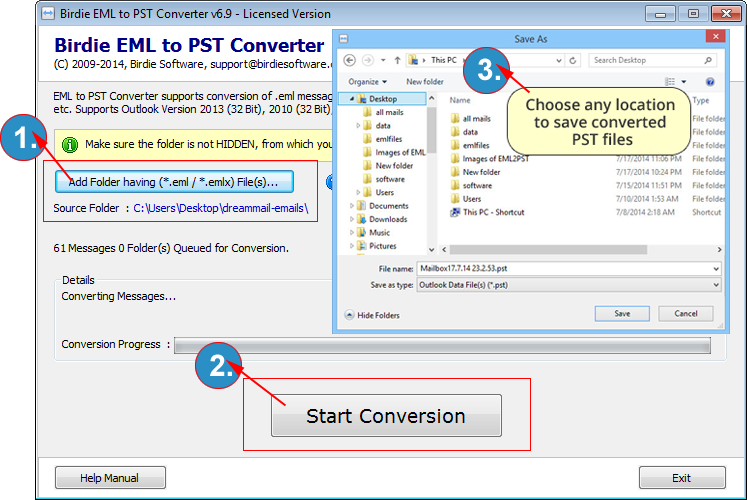Click the Back arrow in Save As dialog

point(350,60)
